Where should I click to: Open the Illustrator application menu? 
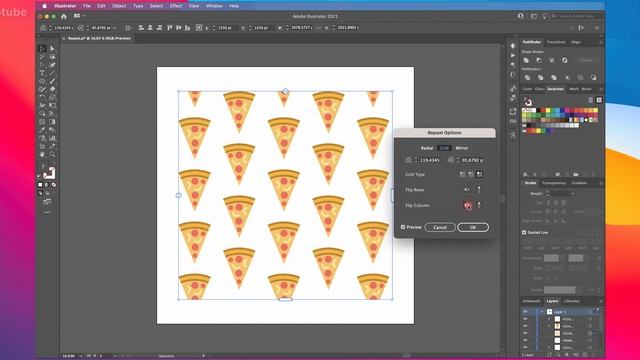tap(65, 6)
